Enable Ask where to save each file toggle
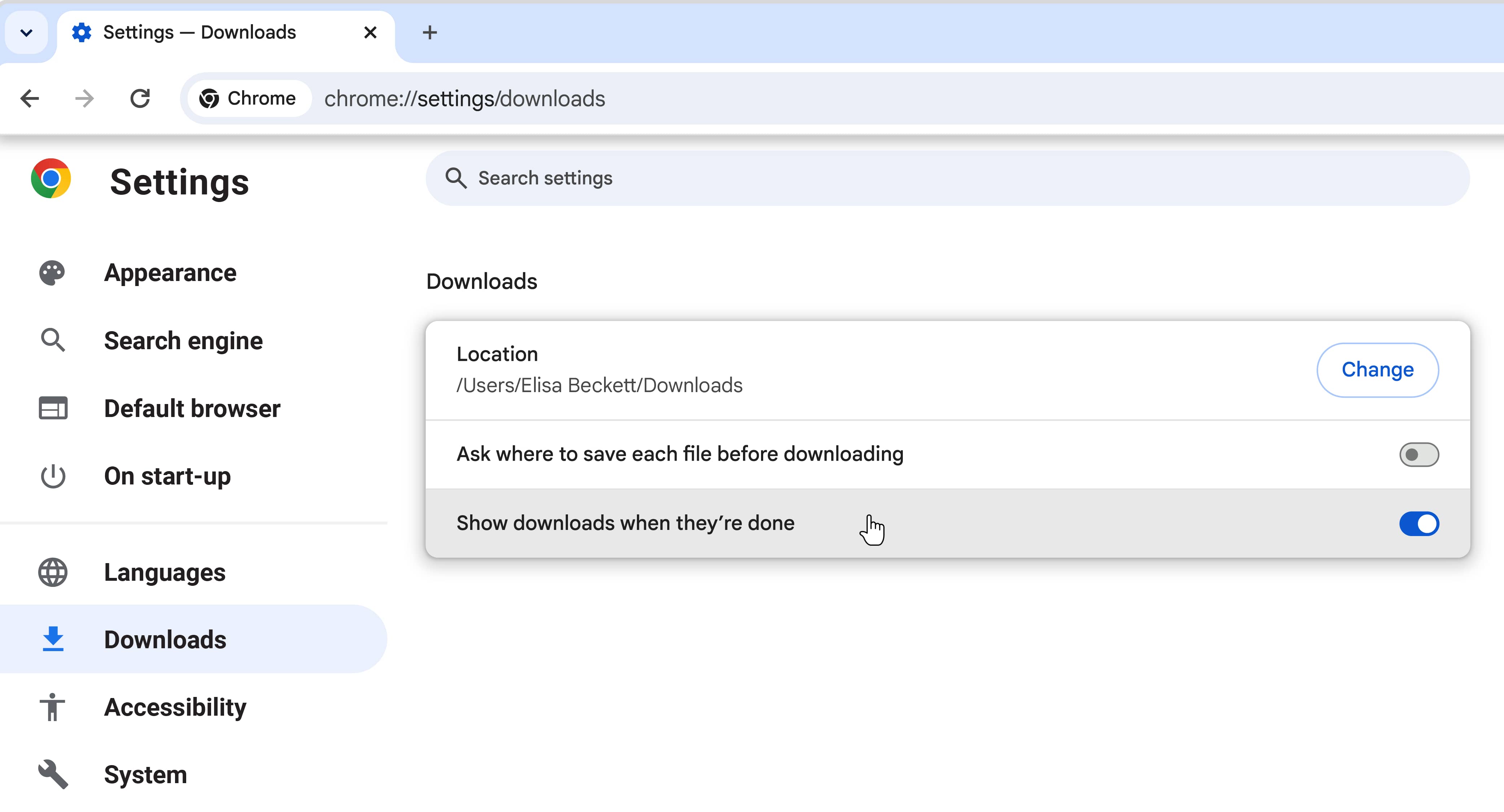Screen dimensions: 1504x812 (1419, 455)
